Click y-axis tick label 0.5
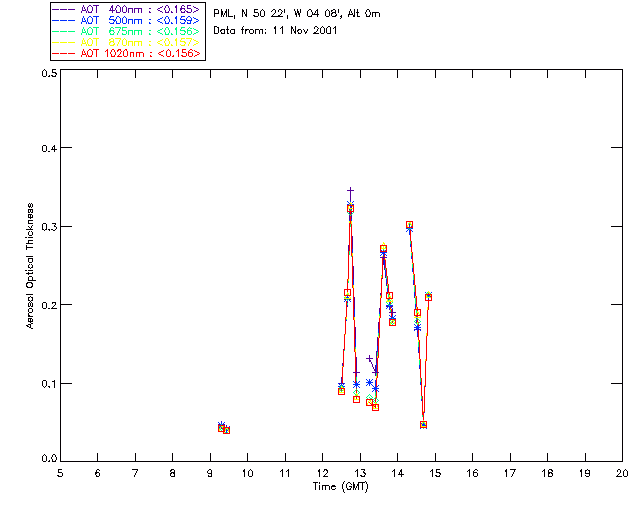640x512 pixels. pos(49,73)
